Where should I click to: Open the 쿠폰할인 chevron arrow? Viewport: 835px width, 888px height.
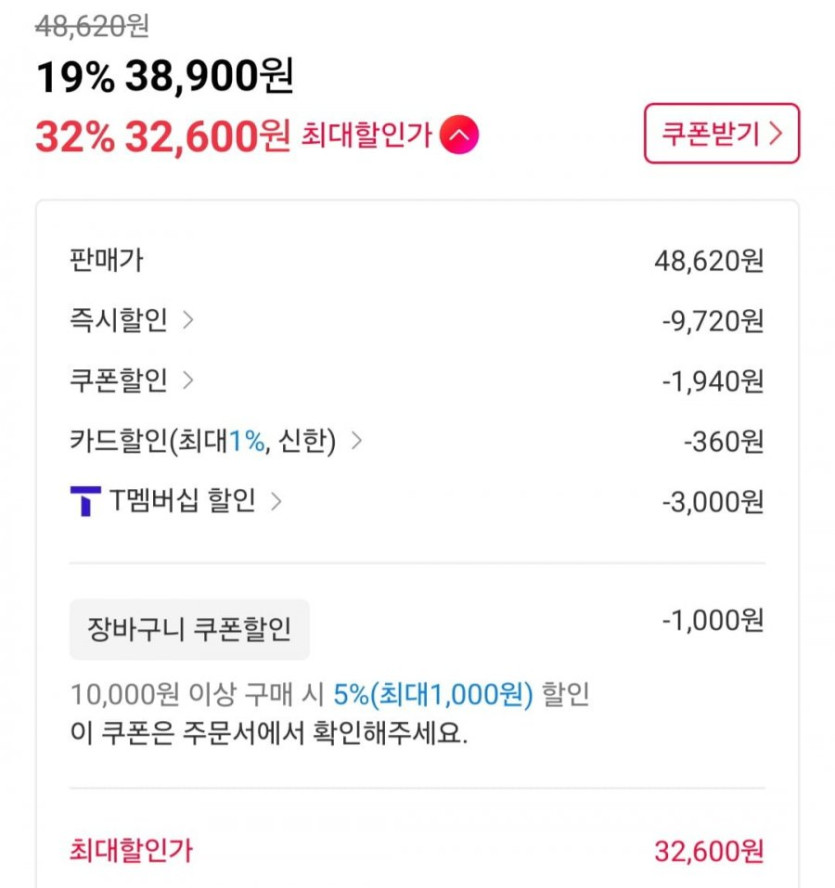pyautogui.click(x=189, y=381)
